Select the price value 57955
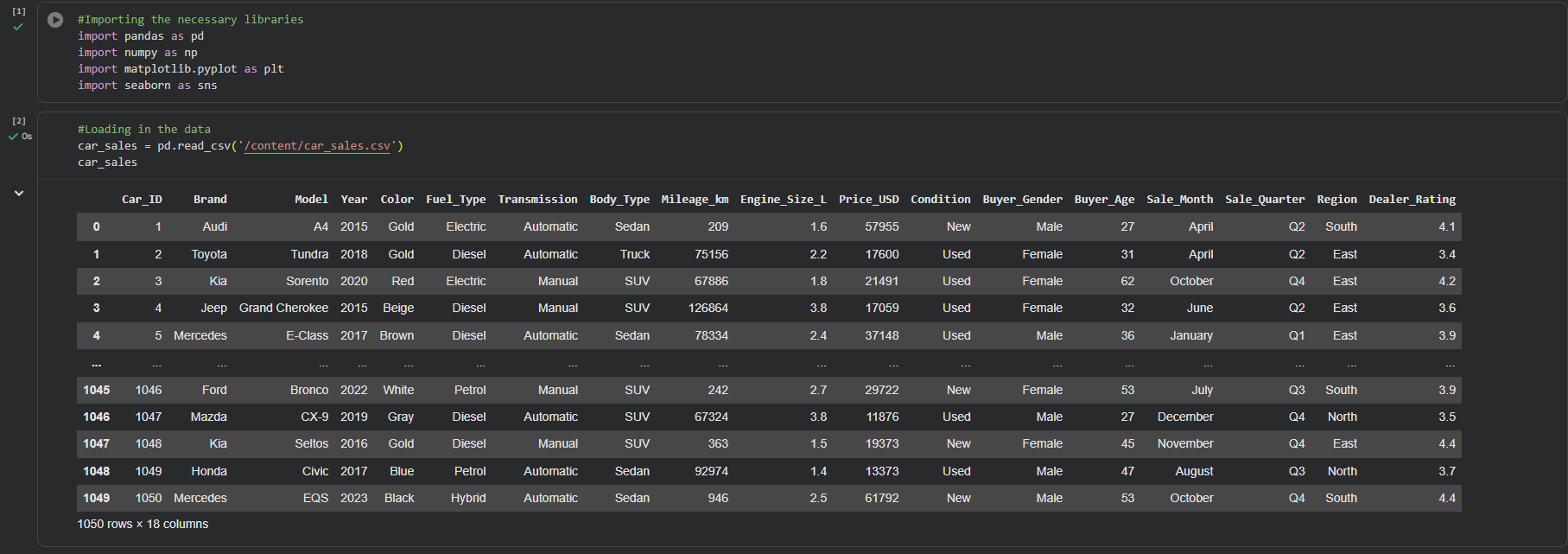Screen dimensions: 1568x554 882,226
